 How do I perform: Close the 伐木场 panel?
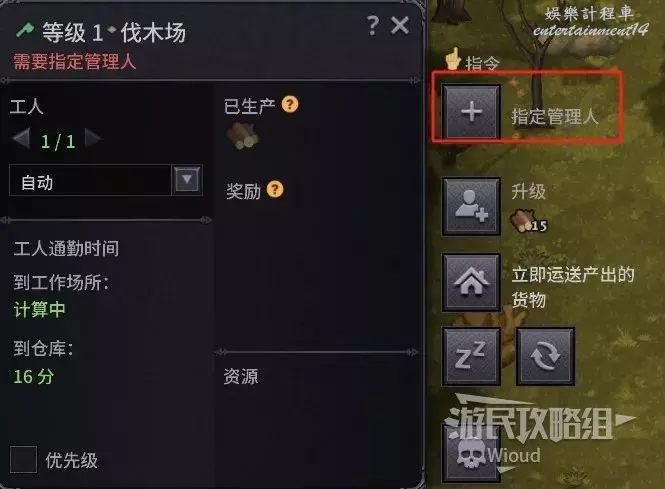[x=400, y=26]
